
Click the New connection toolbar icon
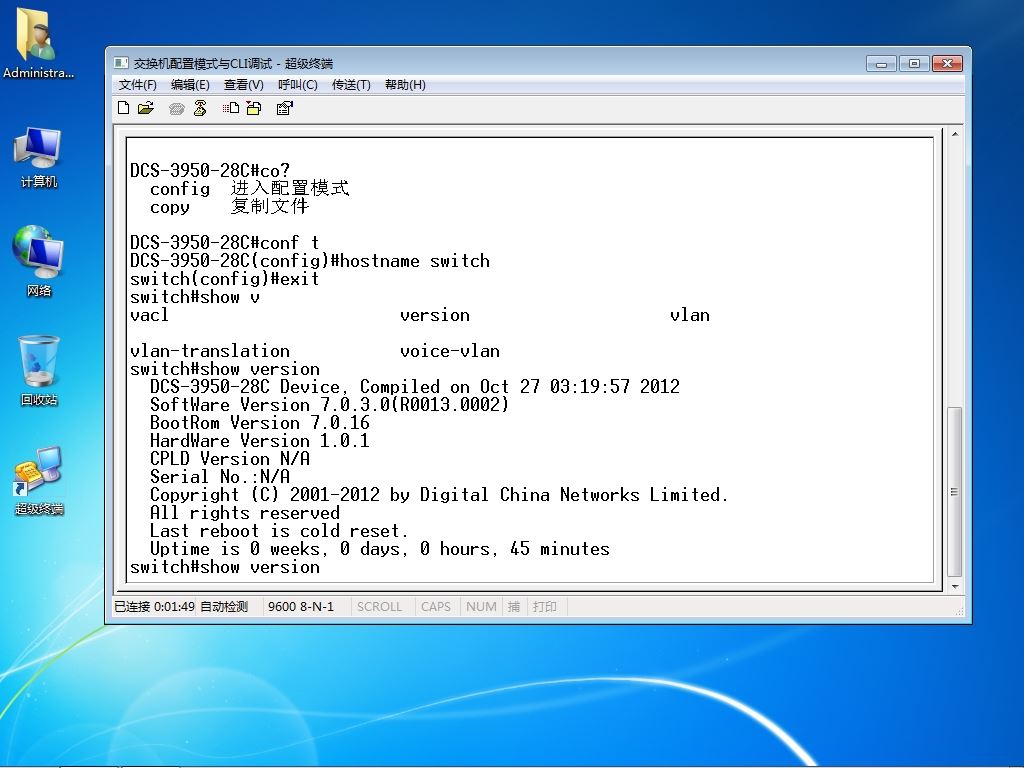(123, 108)
